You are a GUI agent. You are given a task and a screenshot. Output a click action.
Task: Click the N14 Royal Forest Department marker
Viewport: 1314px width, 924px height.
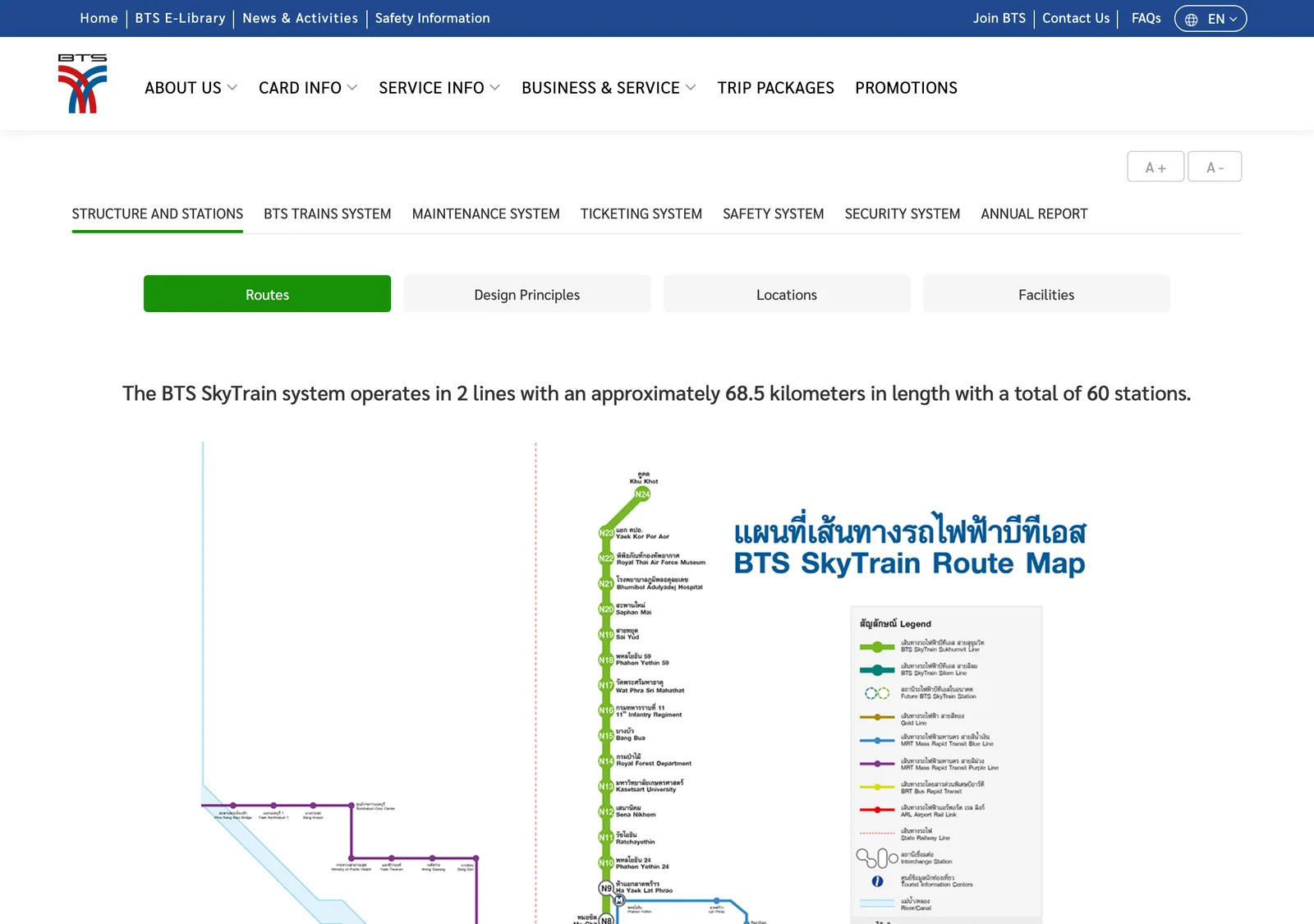tap(606, 761)
